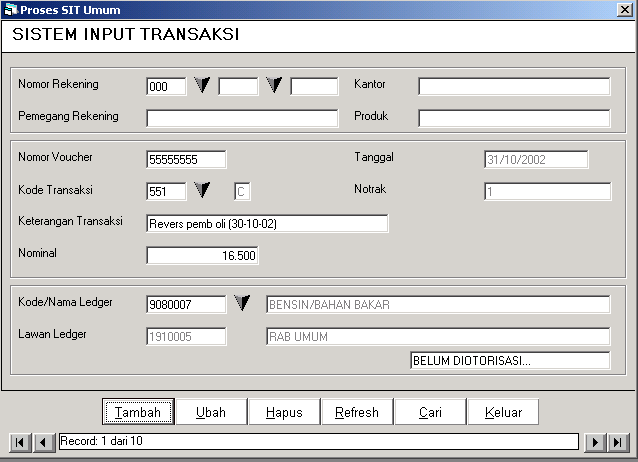Click the Nominal field showing 16.500
The height and width of the screenshot is (462, 638).
202,255
